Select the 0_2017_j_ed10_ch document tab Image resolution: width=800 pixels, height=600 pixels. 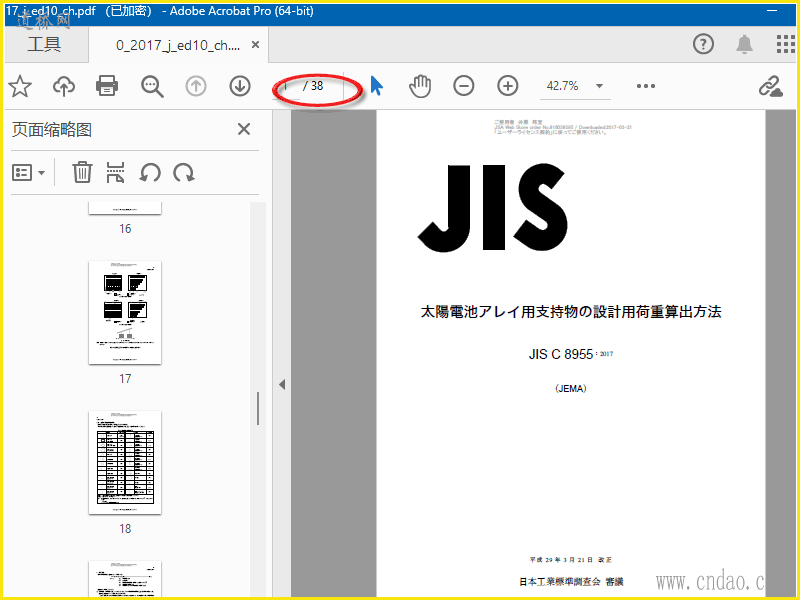178,45
